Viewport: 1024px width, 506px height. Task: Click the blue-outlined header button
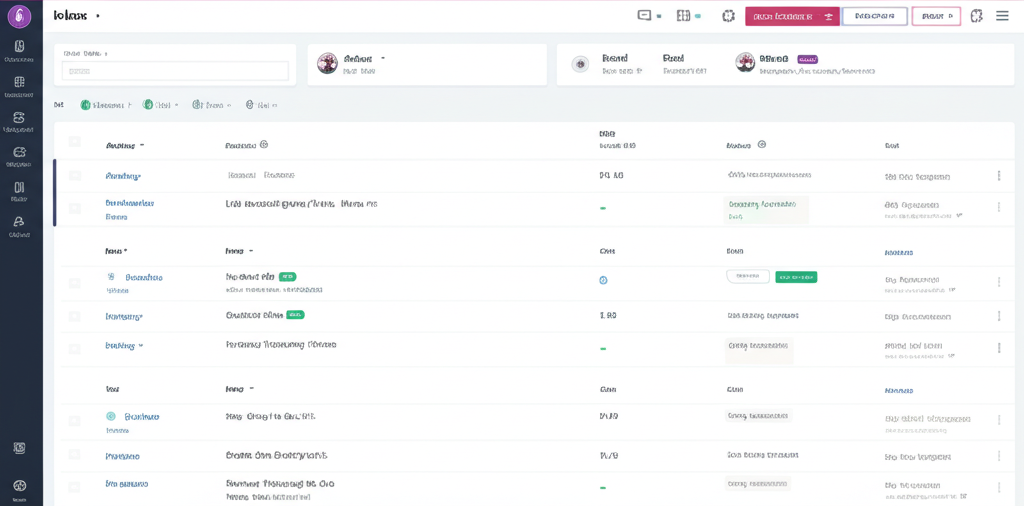pos(874,16)
